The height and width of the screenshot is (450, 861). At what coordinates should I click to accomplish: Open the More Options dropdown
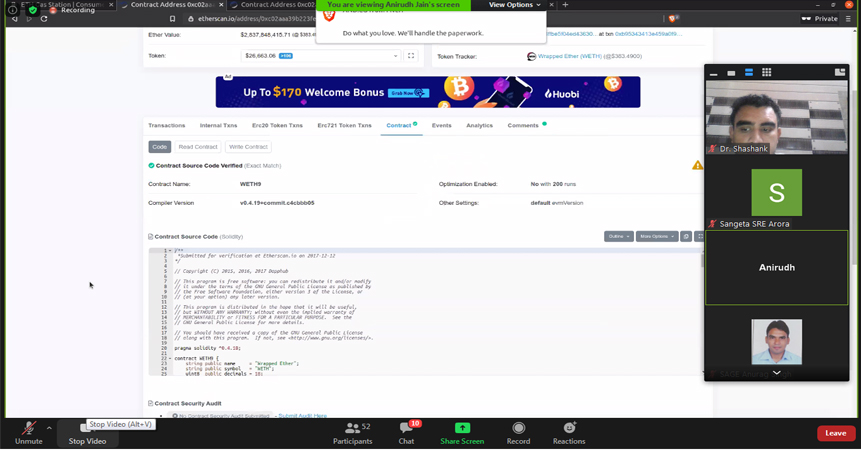click(656, 237)
